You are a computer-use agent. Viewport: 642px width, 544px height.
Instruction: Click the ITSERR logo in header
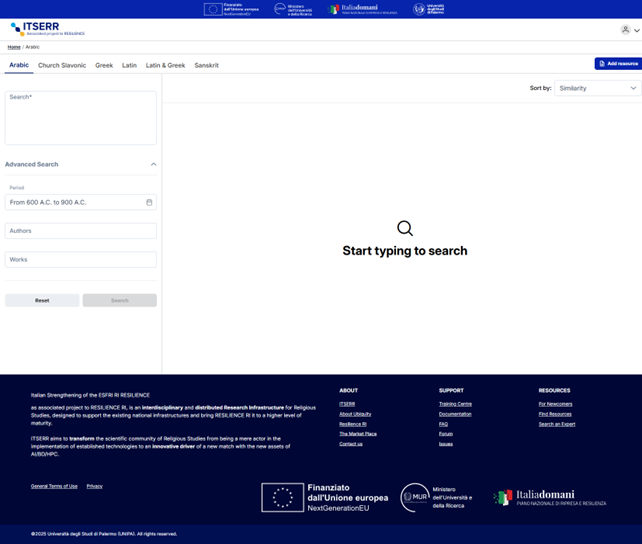(47, 30)
